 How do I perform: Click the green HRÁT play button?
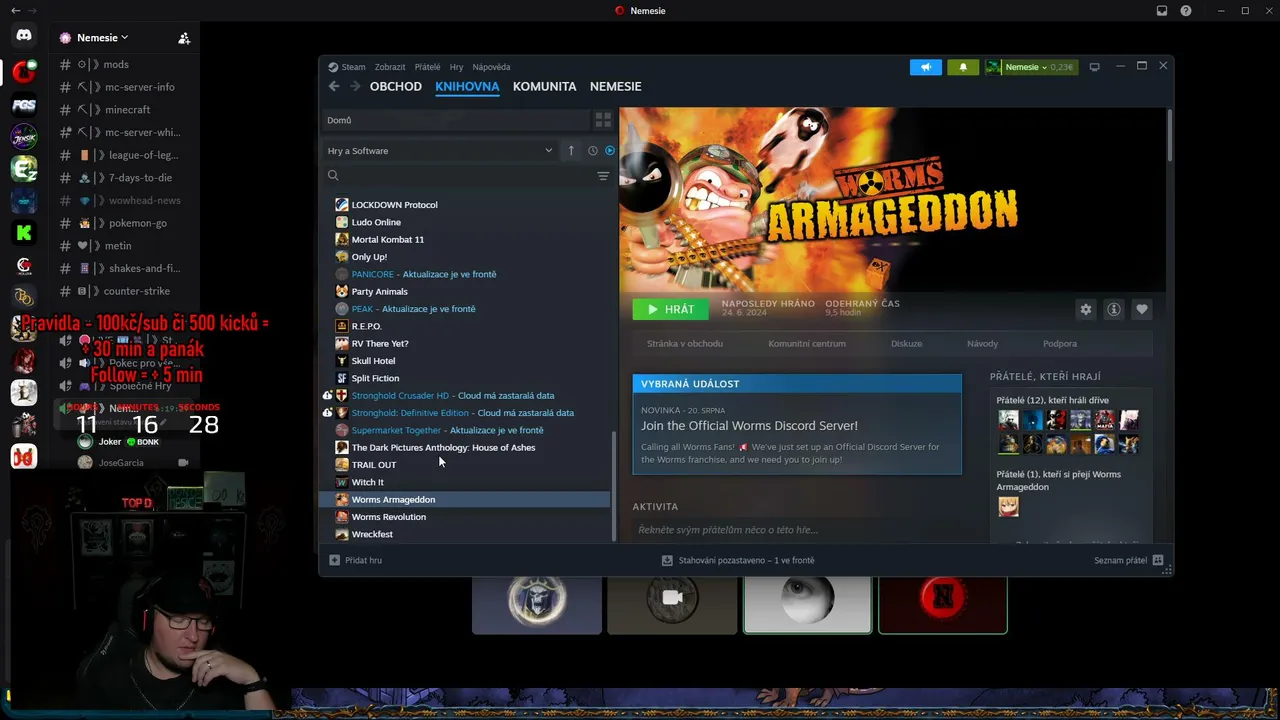click(670, 309)
